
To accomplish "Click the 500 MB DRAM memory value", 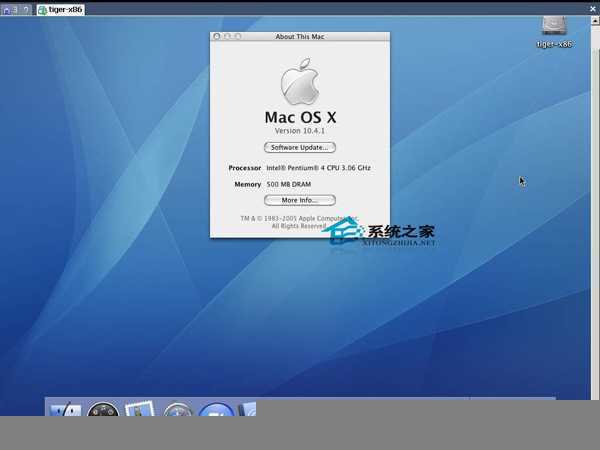I will pyautogui.click(x=289, y=184).
